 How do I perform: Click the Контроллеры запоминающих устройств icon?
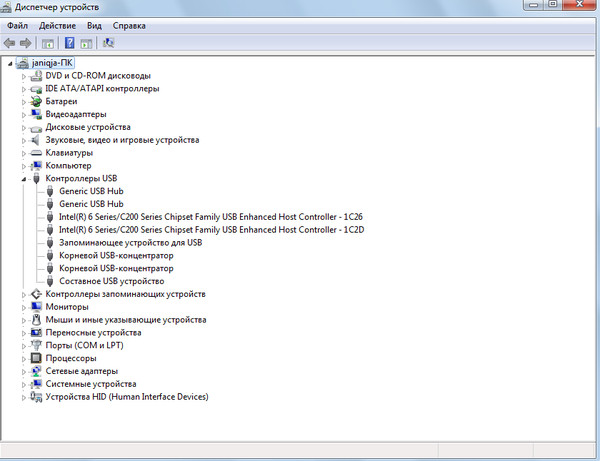click(36, 294)
